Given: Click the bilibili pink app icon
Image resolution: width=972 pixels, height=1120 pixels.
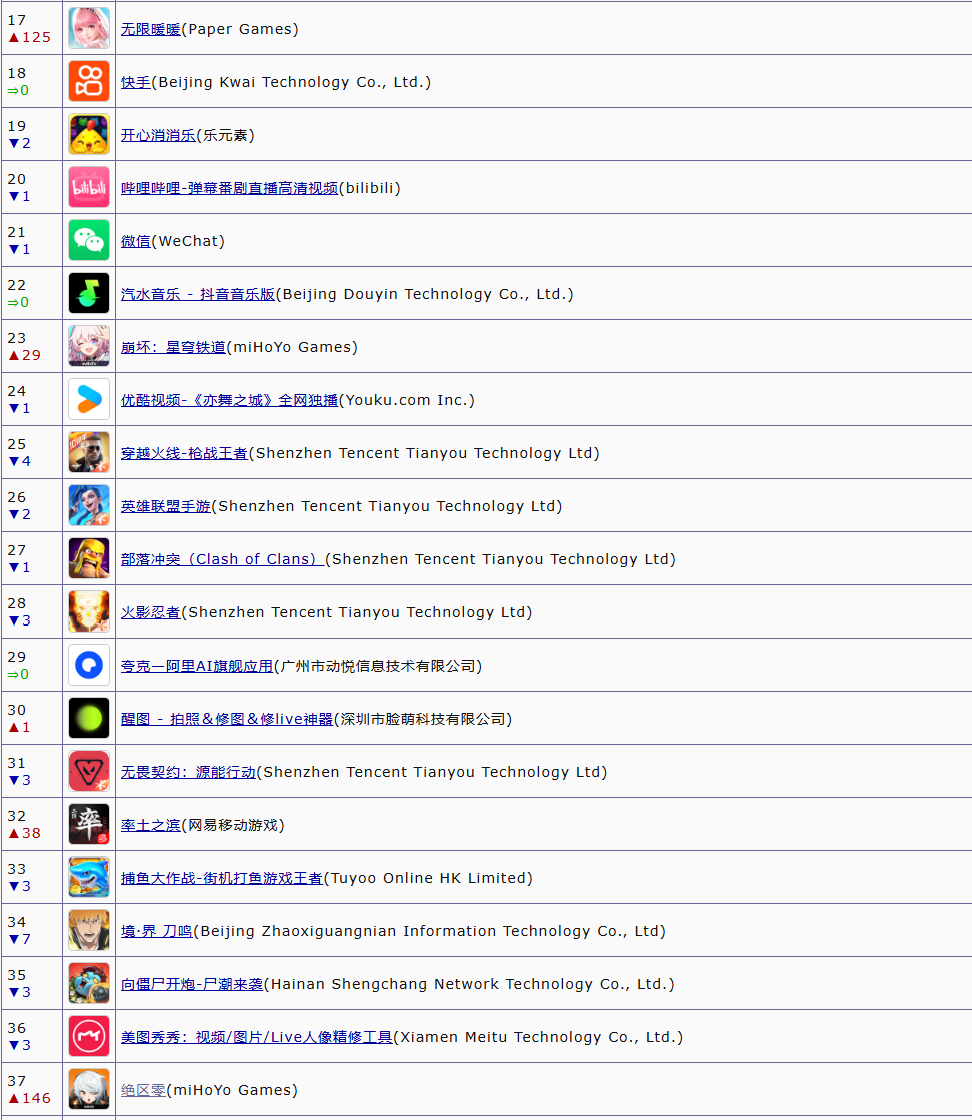Looking at the screenshot, I should (89, 187).
